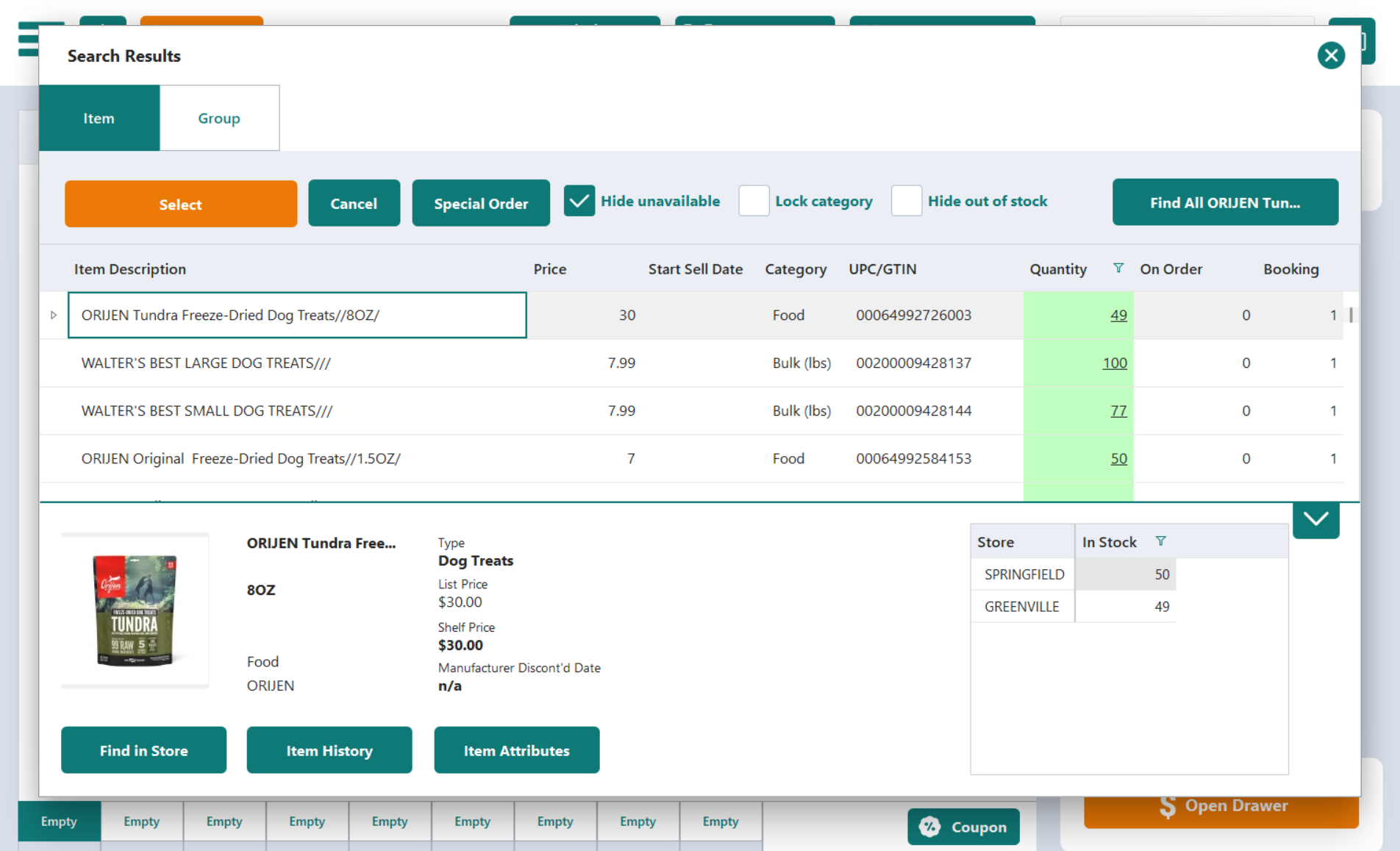Open Item Attributes
This screenshot has width=1400, height=851.
click(517, 750)
